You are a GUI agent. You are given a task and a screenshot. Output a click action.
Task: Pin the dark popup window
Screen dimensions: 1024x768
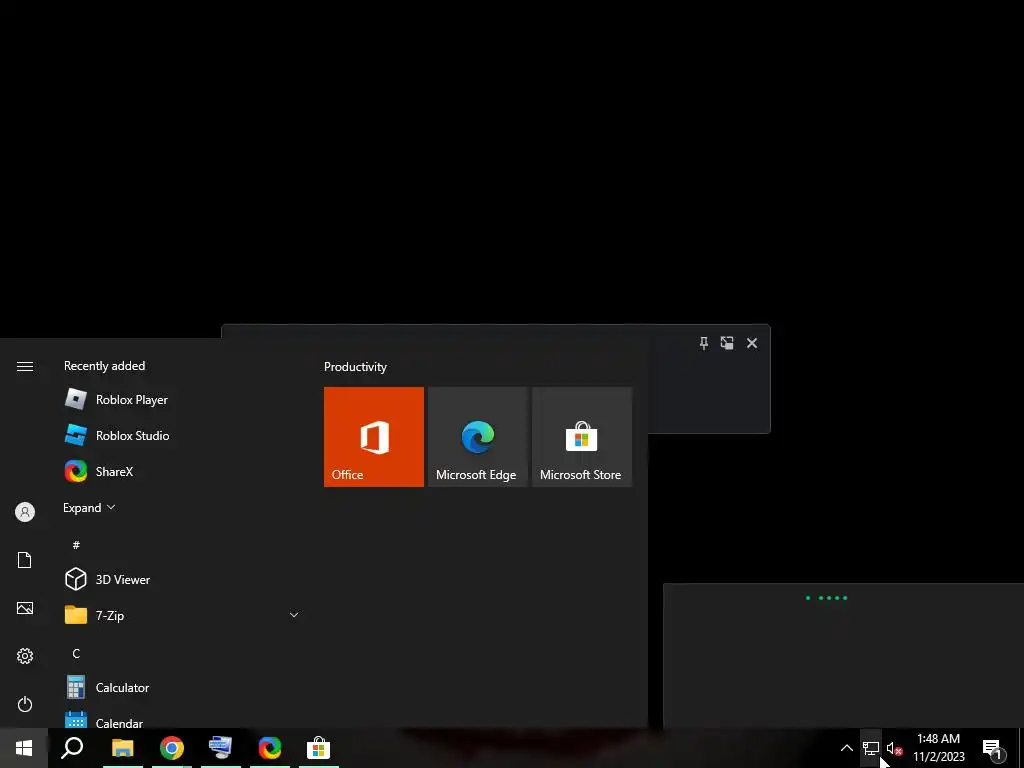click(x=704, y=343)
